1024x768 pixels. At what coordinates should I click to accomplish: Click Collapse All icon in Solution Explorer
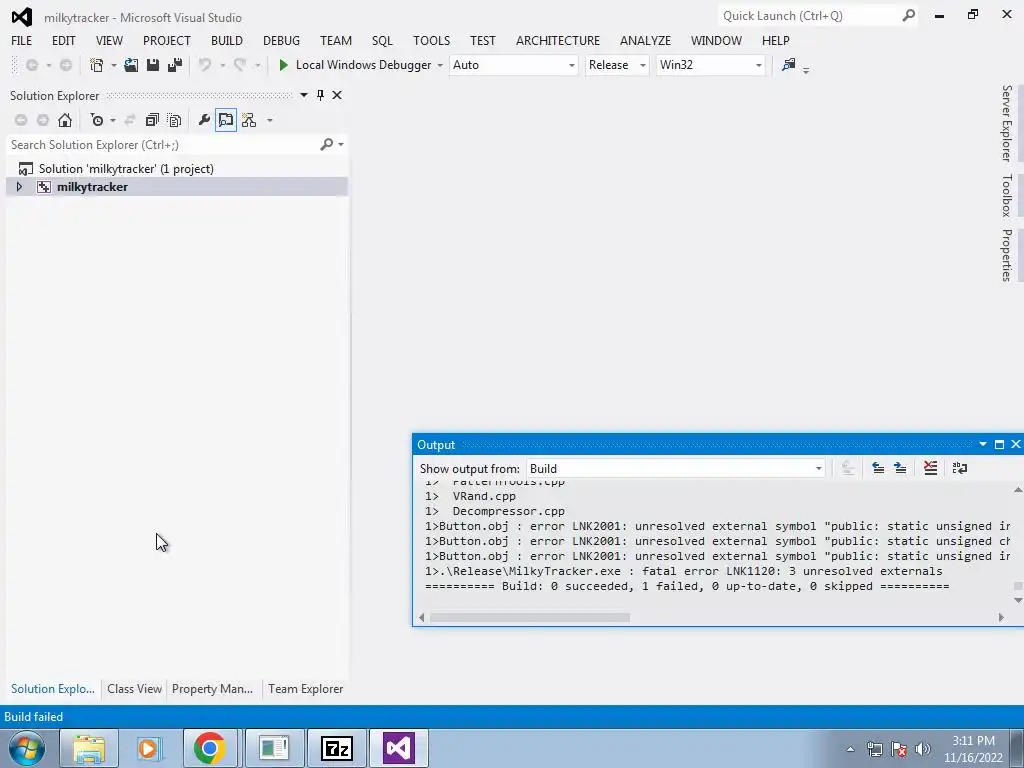pyautogui.click(x=152, y=120)
